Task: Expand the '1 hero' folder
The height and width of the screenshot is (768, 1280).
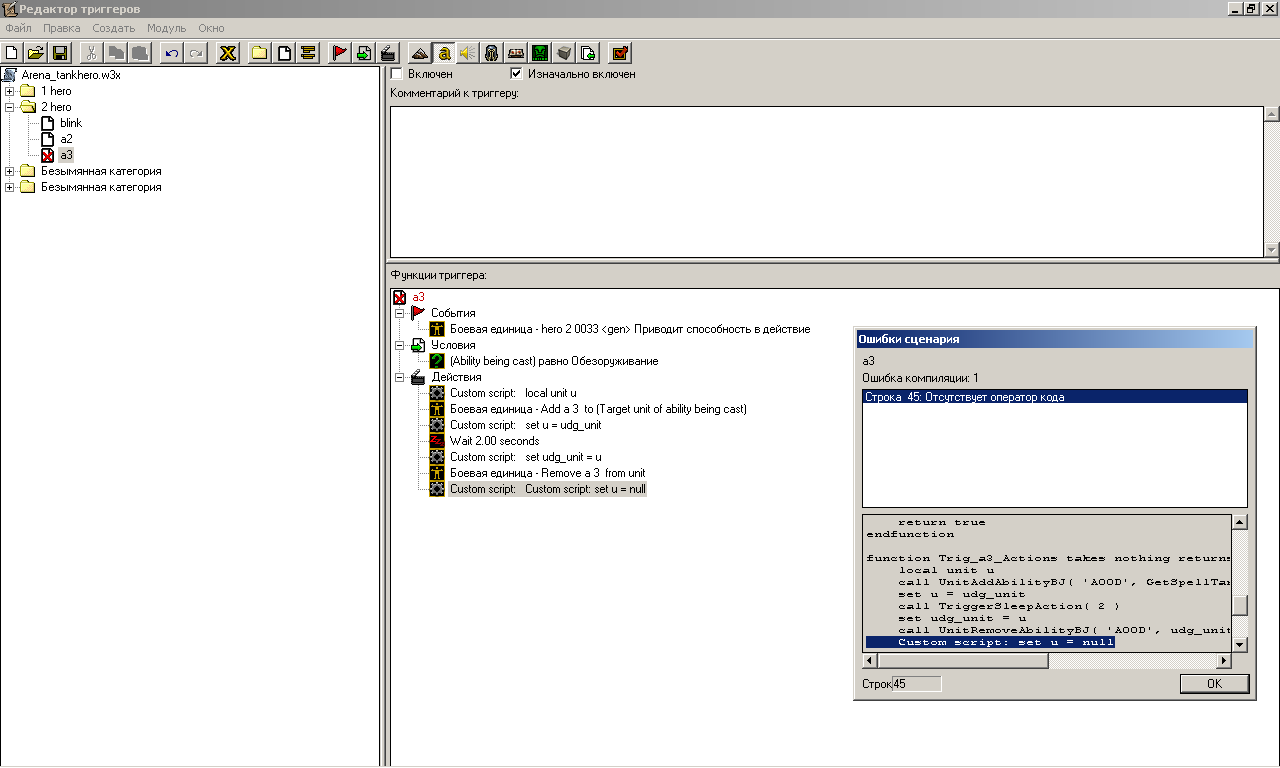Action: [10, 91]
